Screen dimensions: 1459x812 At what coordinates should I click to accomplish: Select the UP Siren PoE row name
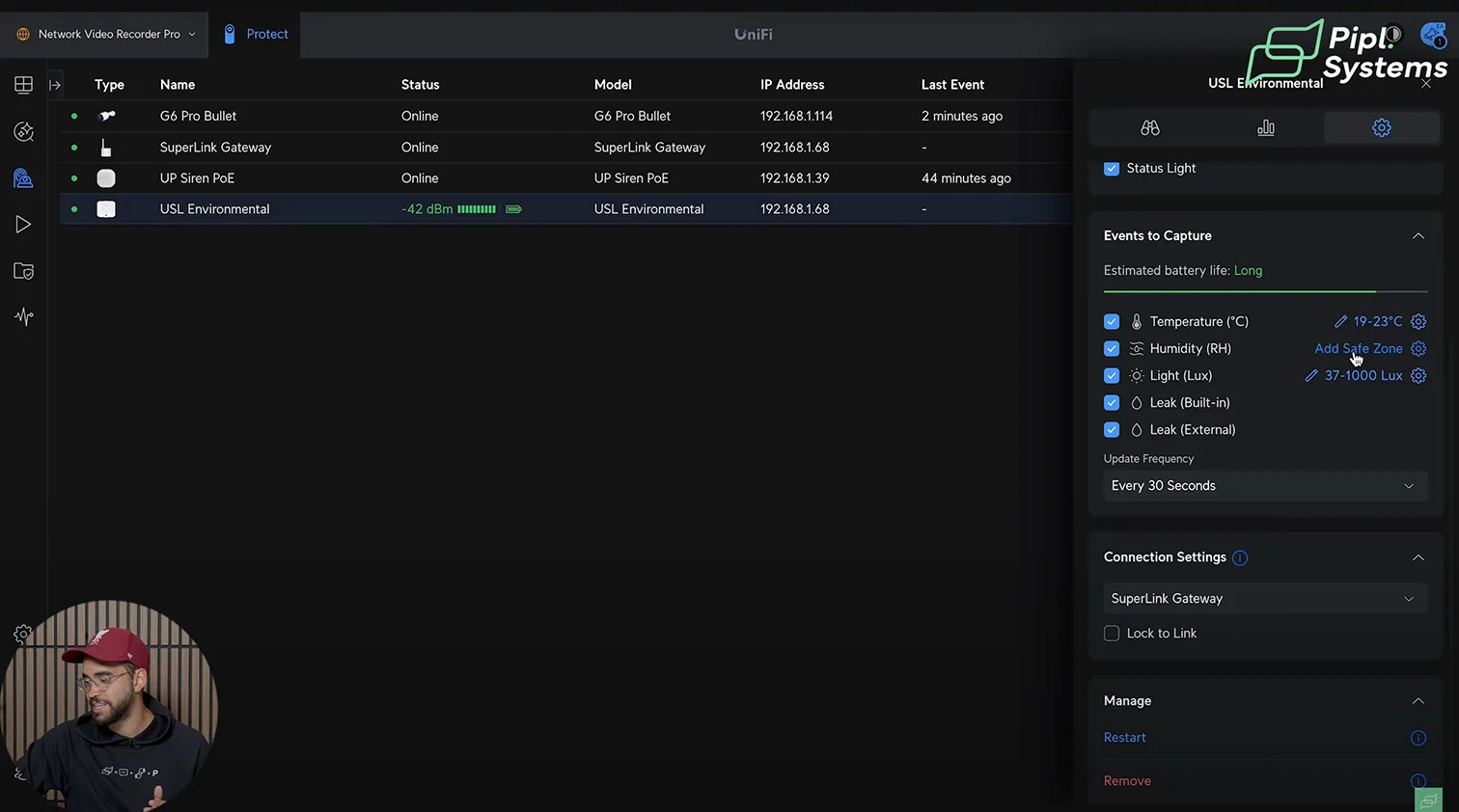pyautogui.click(x=197, y=178)
